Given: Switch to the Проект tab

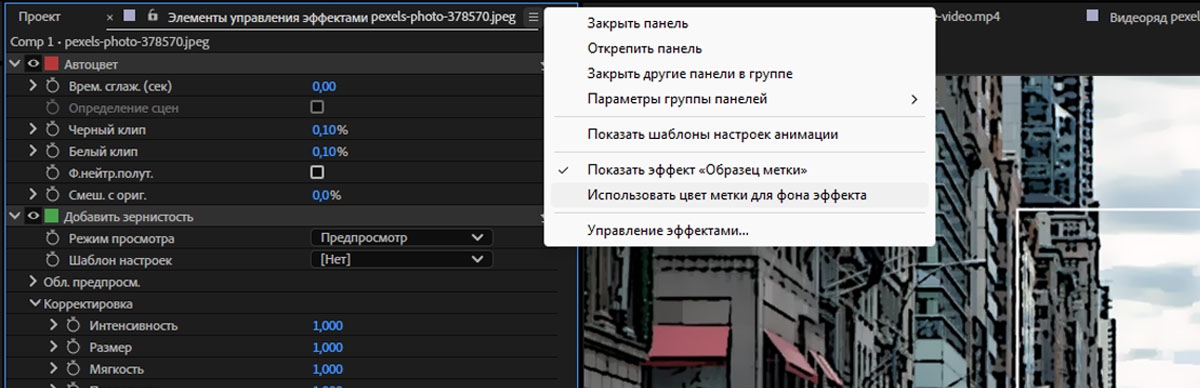Looking at the screenshot, I should [40, 17].
